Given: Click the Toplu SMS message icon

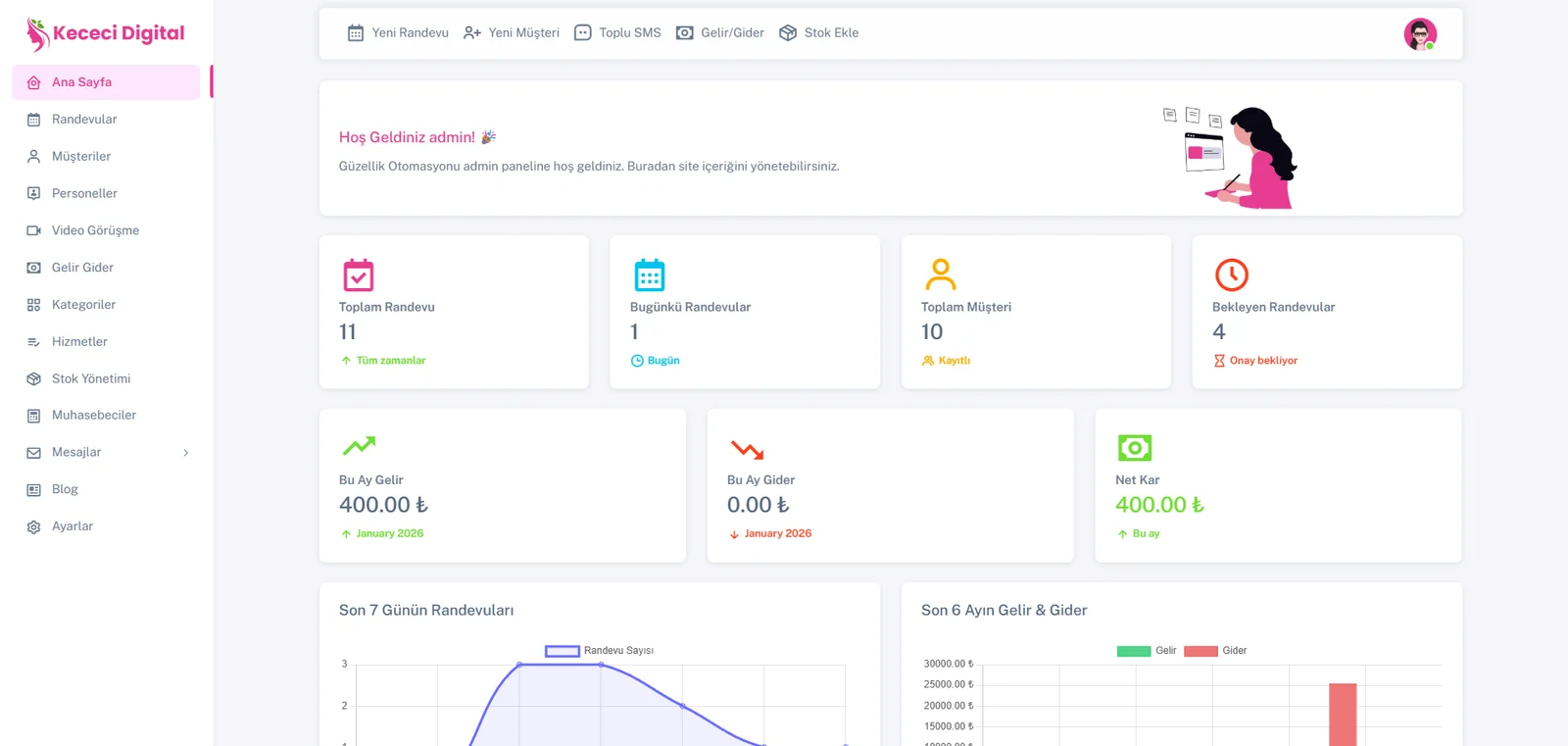Looking at the screenshot, I should coord(583,33).
